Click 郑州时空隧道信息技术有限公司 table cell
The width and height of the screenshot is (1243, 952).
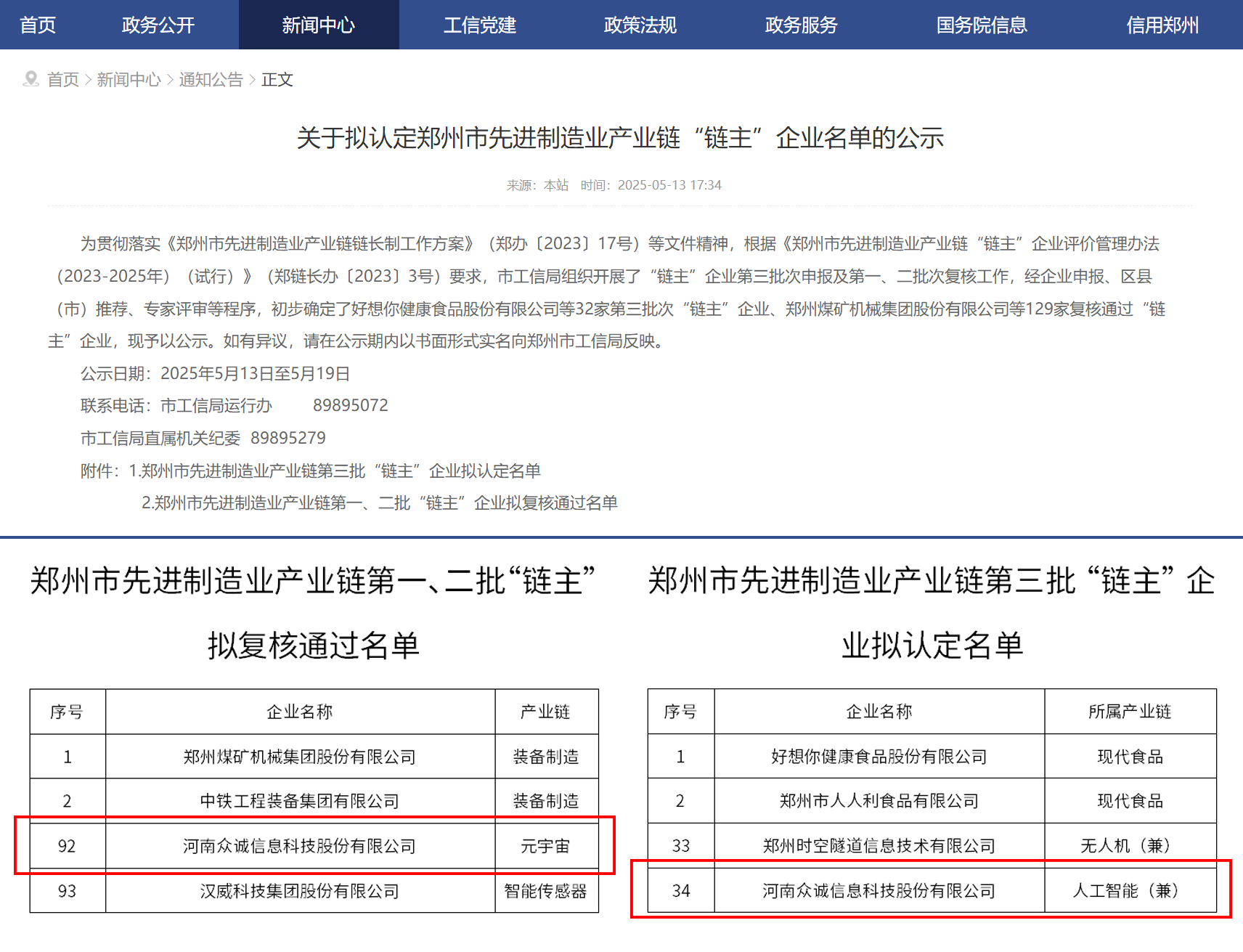point(879,846)
